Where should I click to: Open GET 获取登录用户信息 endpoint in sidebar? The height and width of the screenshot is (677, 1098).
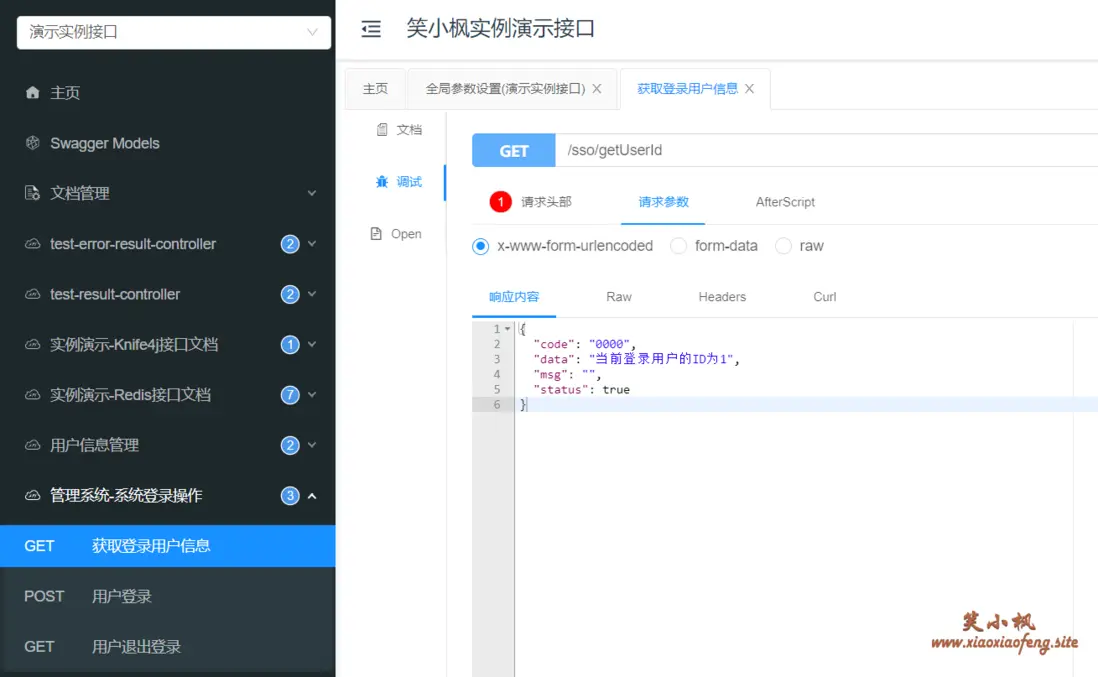(x=167, y=546)
